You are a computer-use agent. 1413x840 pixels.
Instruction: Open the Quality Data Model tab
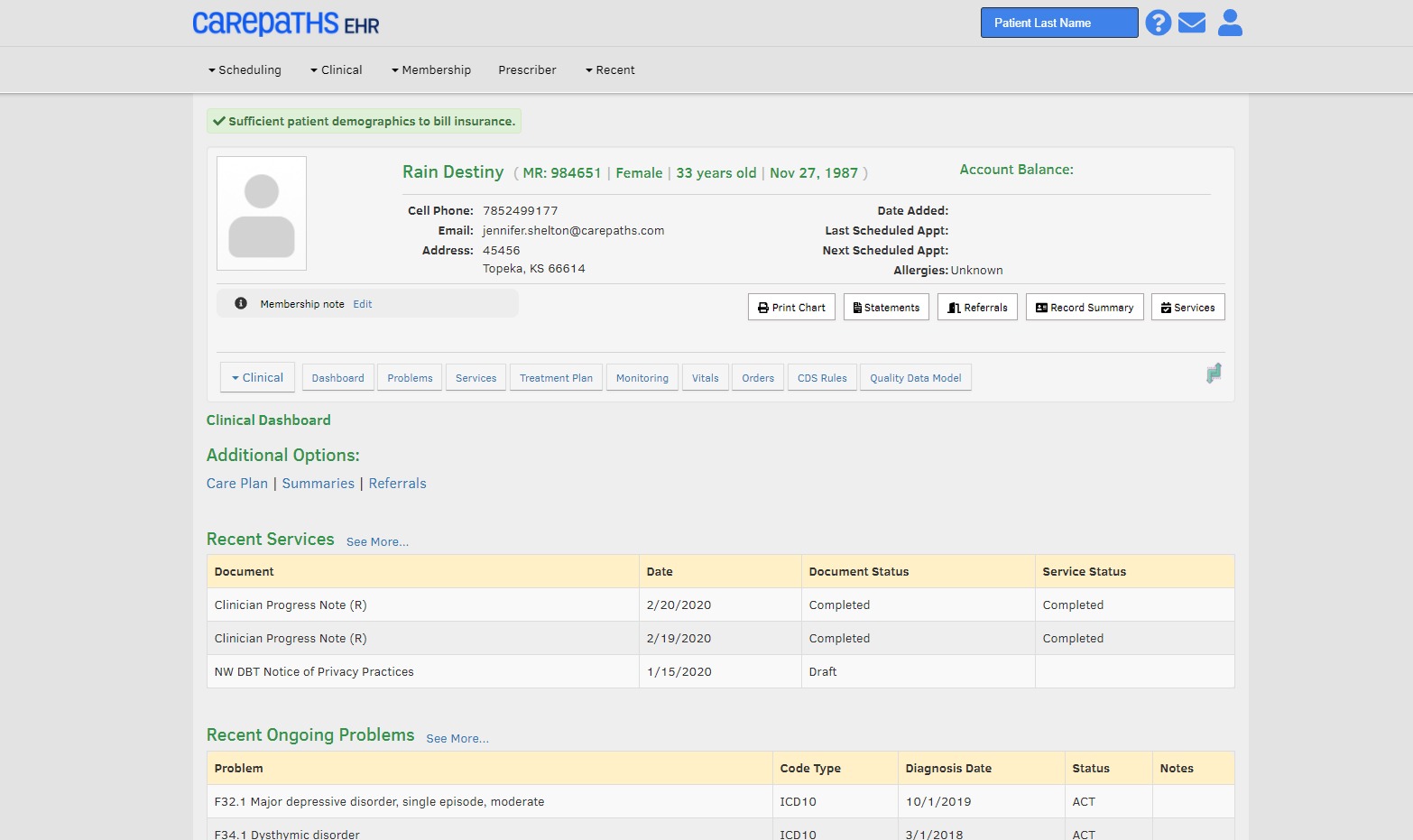(x=915, y=377)
